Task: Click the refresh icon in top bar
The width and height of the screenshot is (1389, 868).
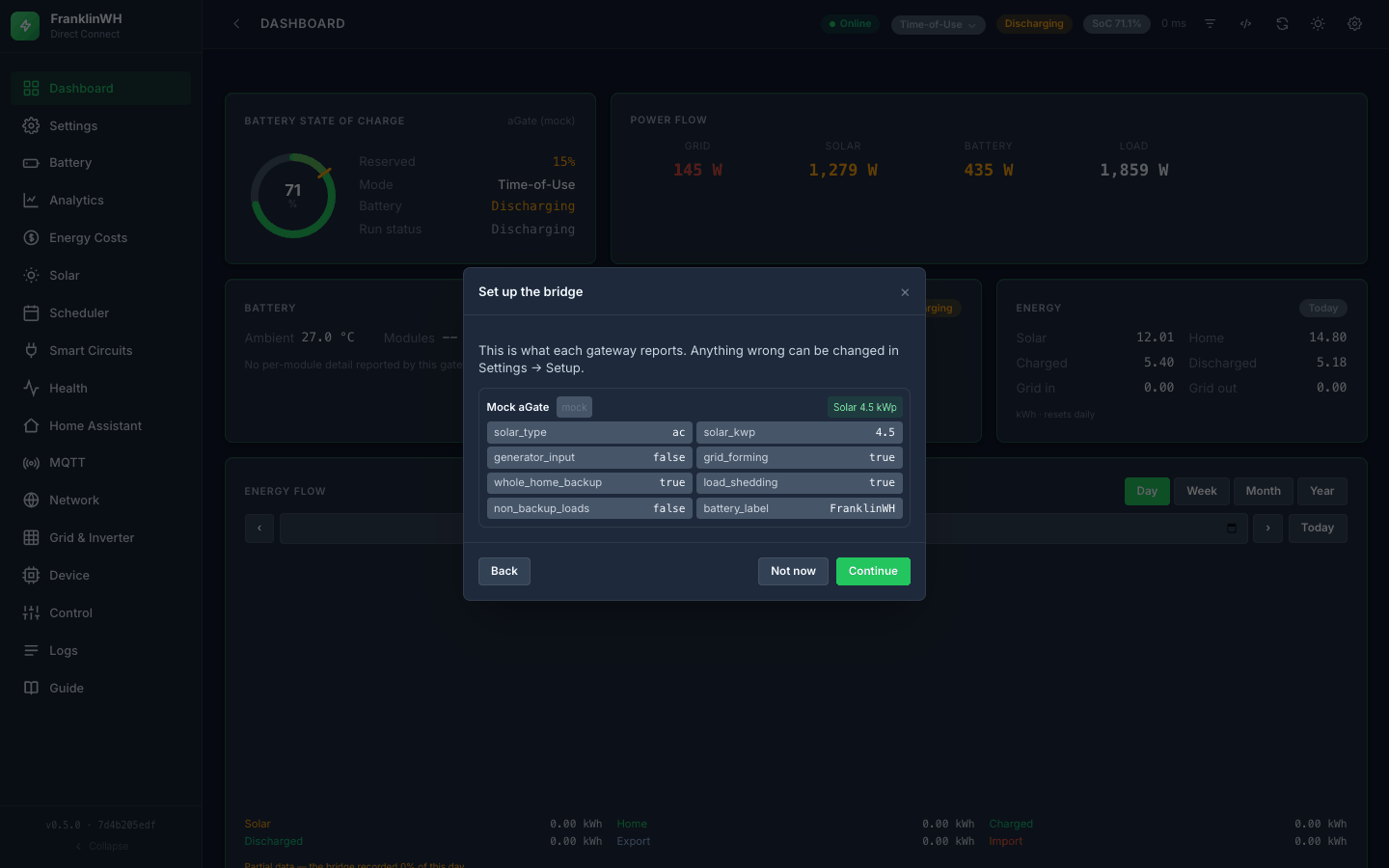Action: pos(1282,24)
